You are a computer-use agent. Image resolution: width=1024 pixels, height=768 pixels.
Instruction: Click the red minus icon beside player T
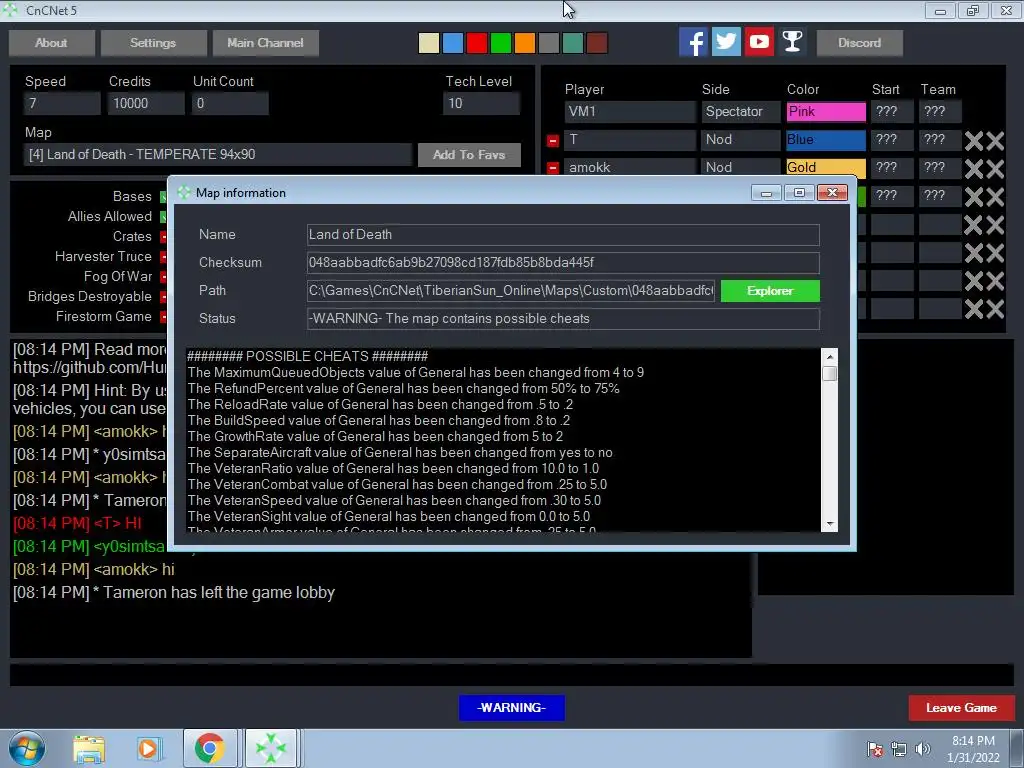[x=552, y=140]
